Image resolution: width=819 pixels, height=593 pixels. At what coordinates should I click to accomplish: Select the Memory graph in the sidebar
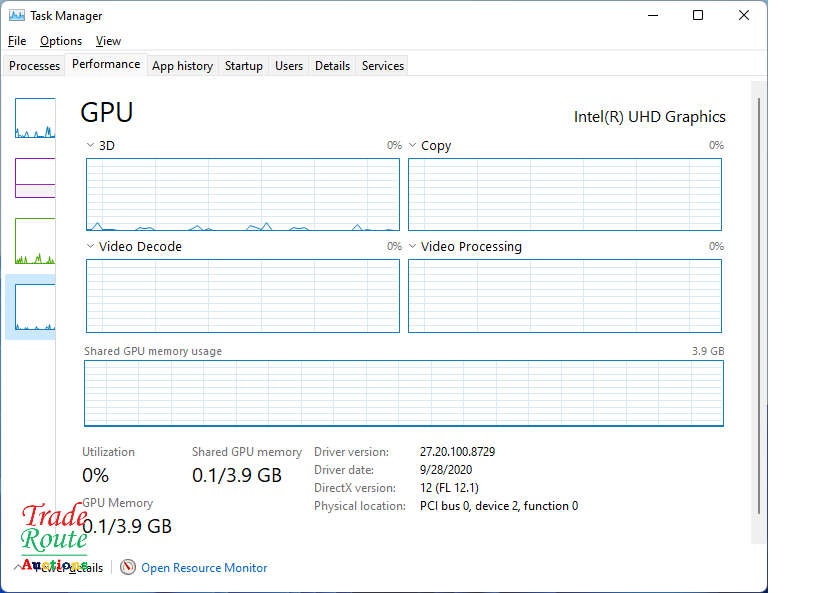point(35,177)
